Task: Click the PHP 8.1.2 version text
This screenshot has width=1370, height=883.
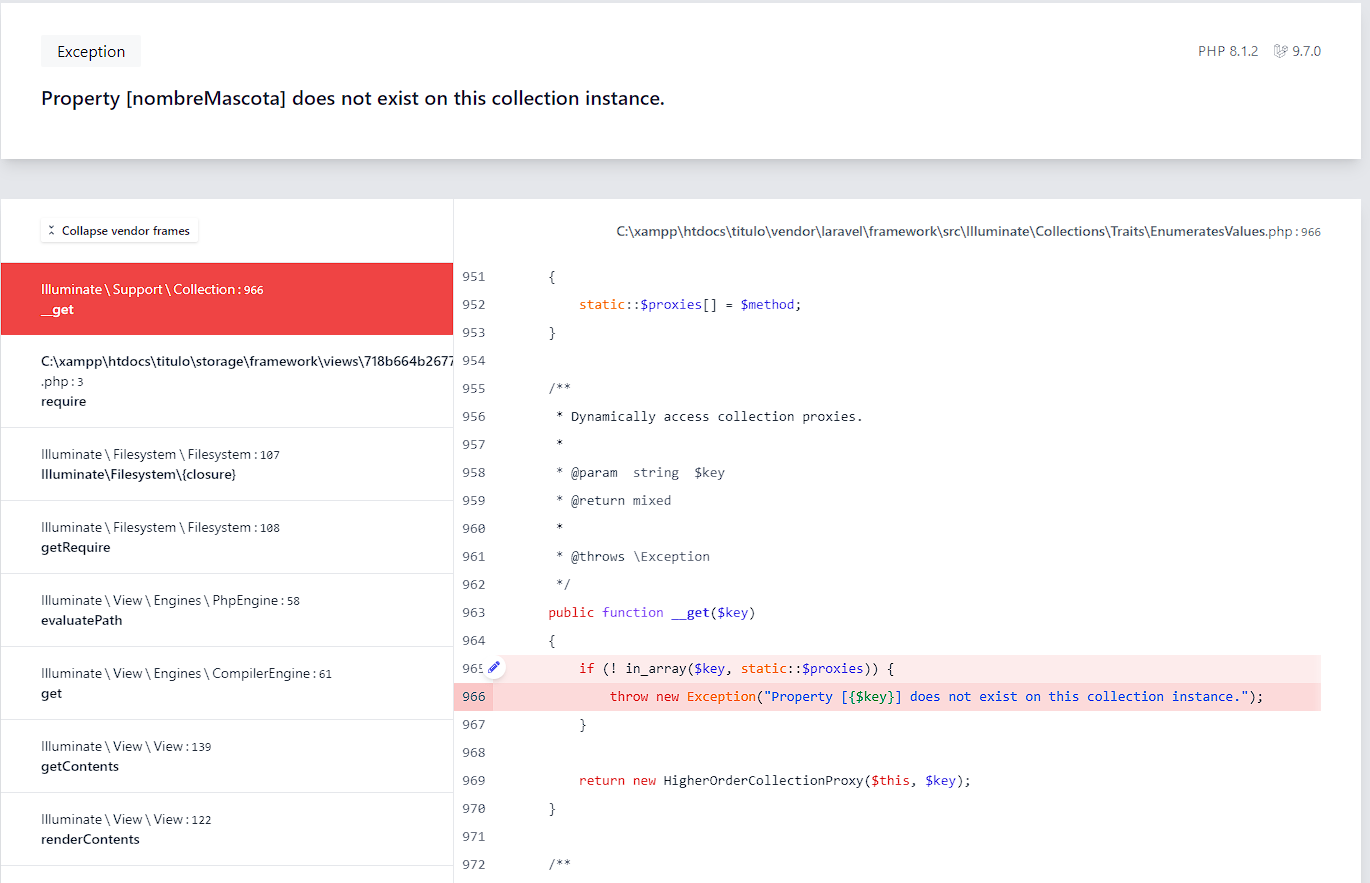Action: coord(1227,51)
